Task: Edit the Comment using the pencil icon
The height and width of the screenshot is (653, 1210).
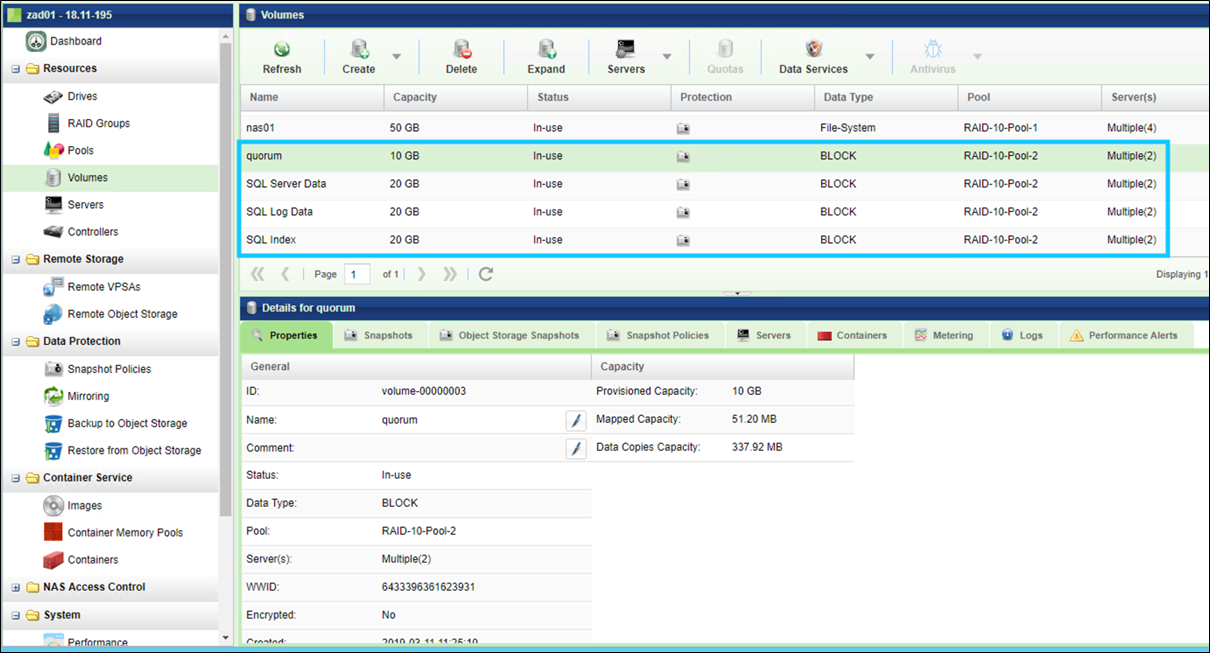Action: click(575, 448)
